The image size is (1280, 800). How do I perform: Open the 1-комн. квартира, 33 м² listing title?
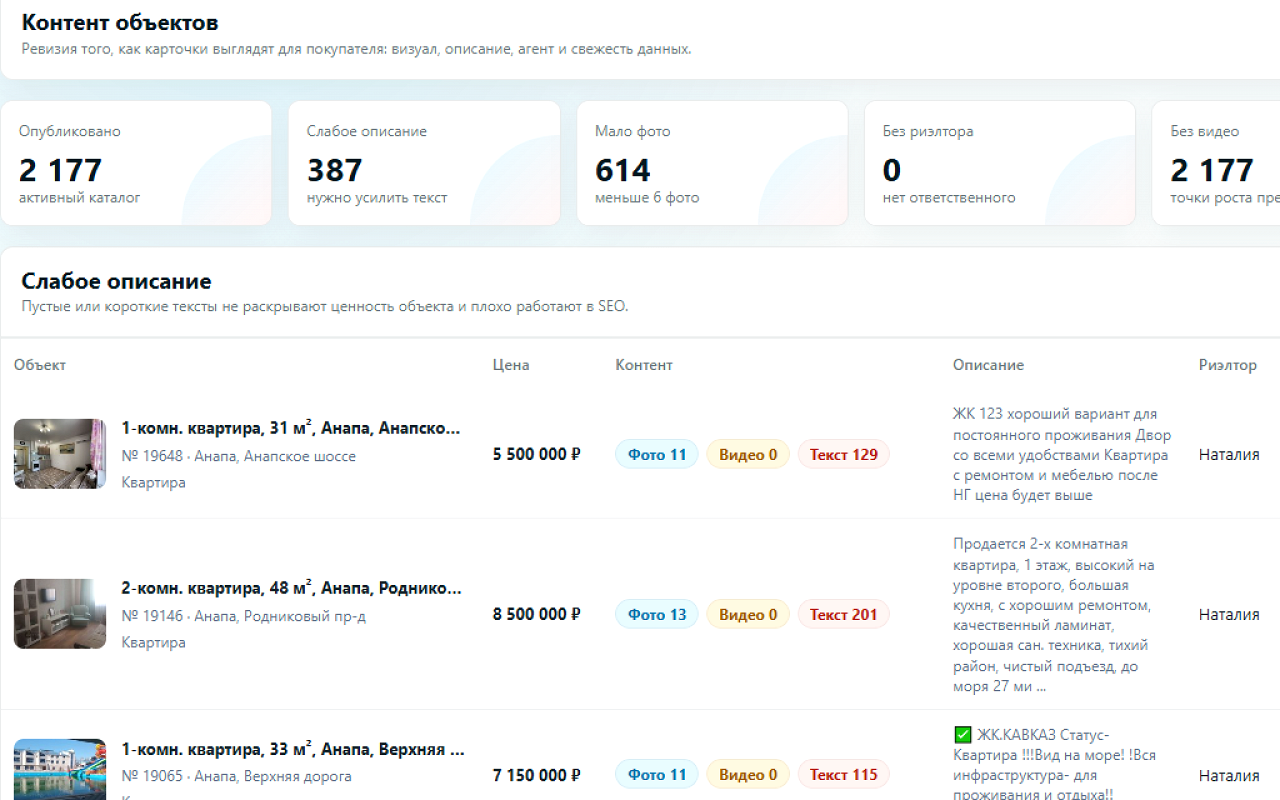(x=293, y=749)
